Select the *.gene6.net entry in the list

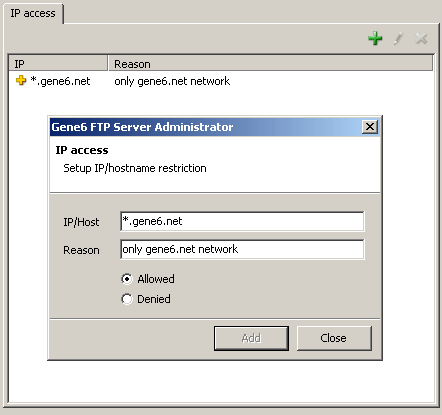(x=60, y=81)
